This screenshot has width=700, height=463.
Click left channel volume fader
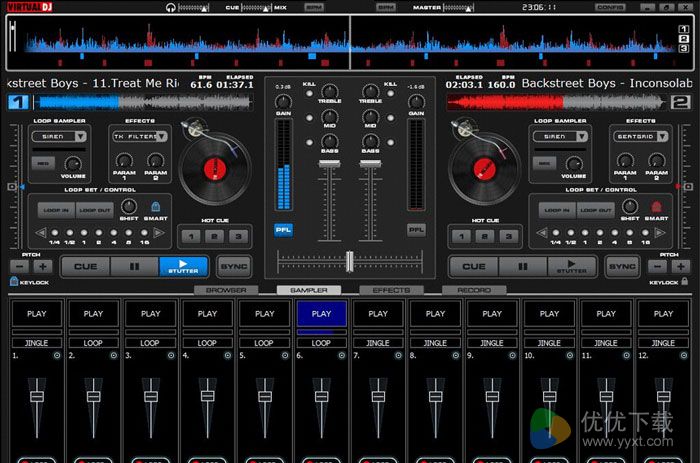(x=329, y=164)
